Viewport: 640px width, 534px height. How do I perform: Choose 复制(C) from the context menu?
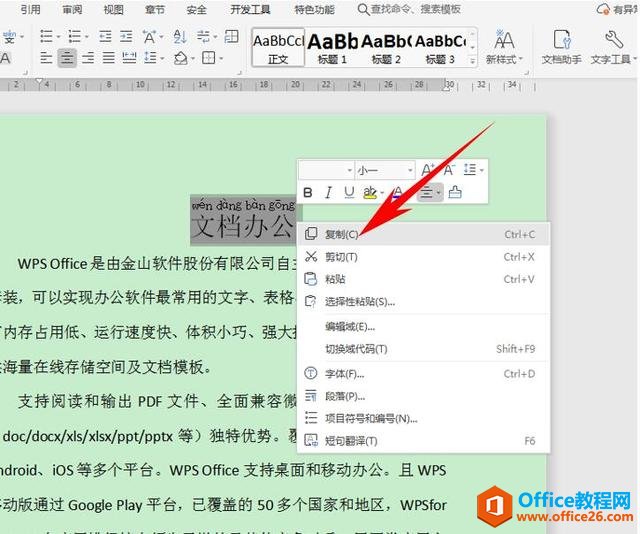coord(424,234)
